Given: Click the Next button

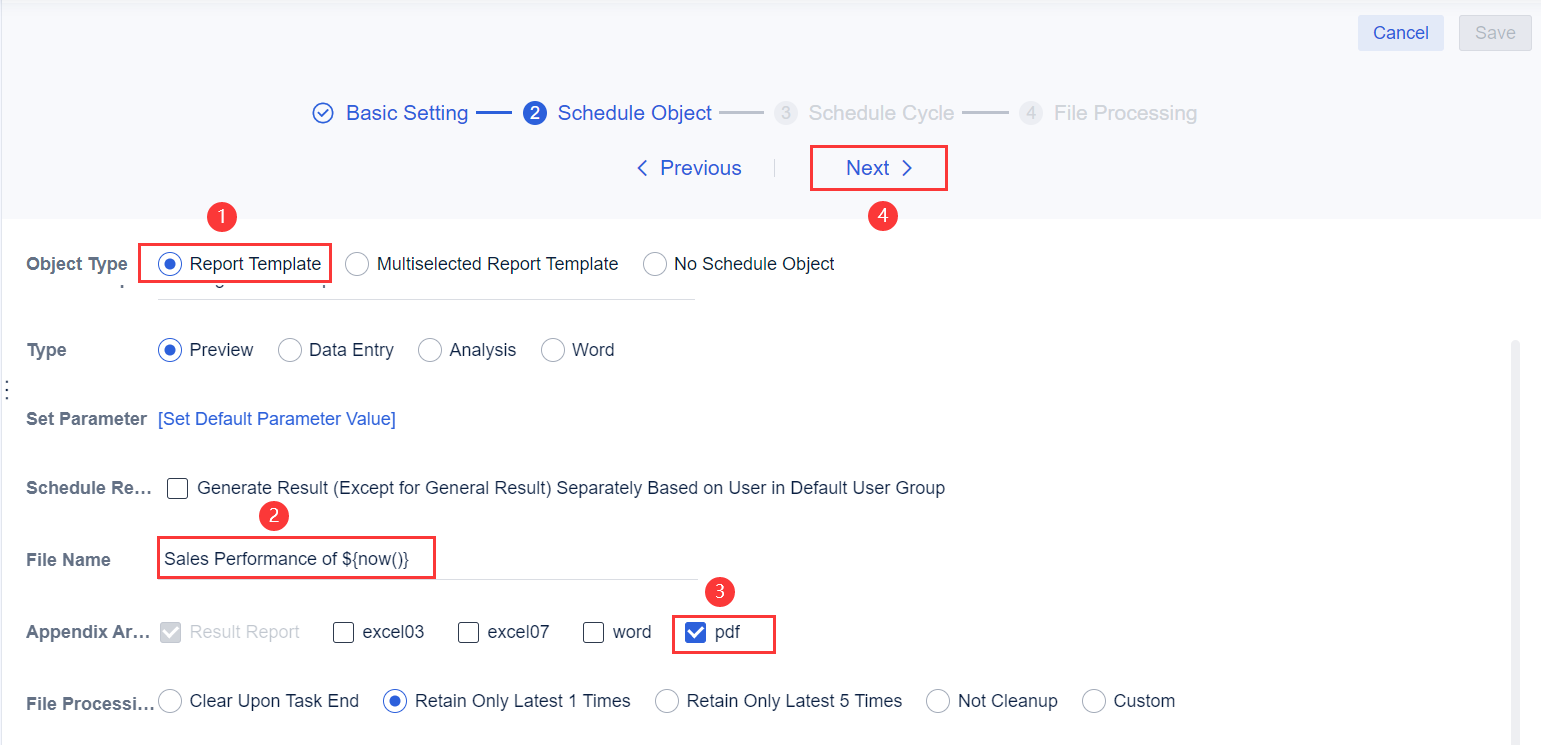Looking at the screenshot, I should point(877,167).
